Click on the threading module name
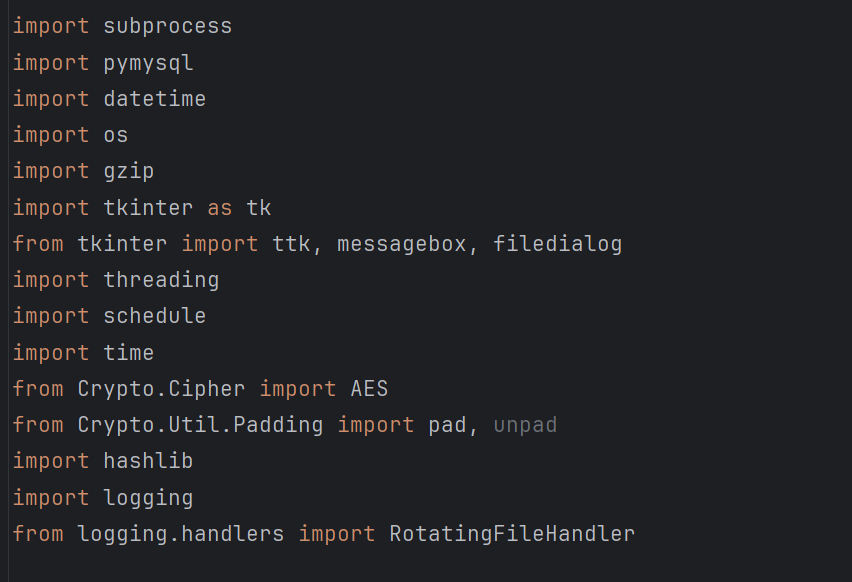This screenshot has width=852, height=582. click(161, 280)
